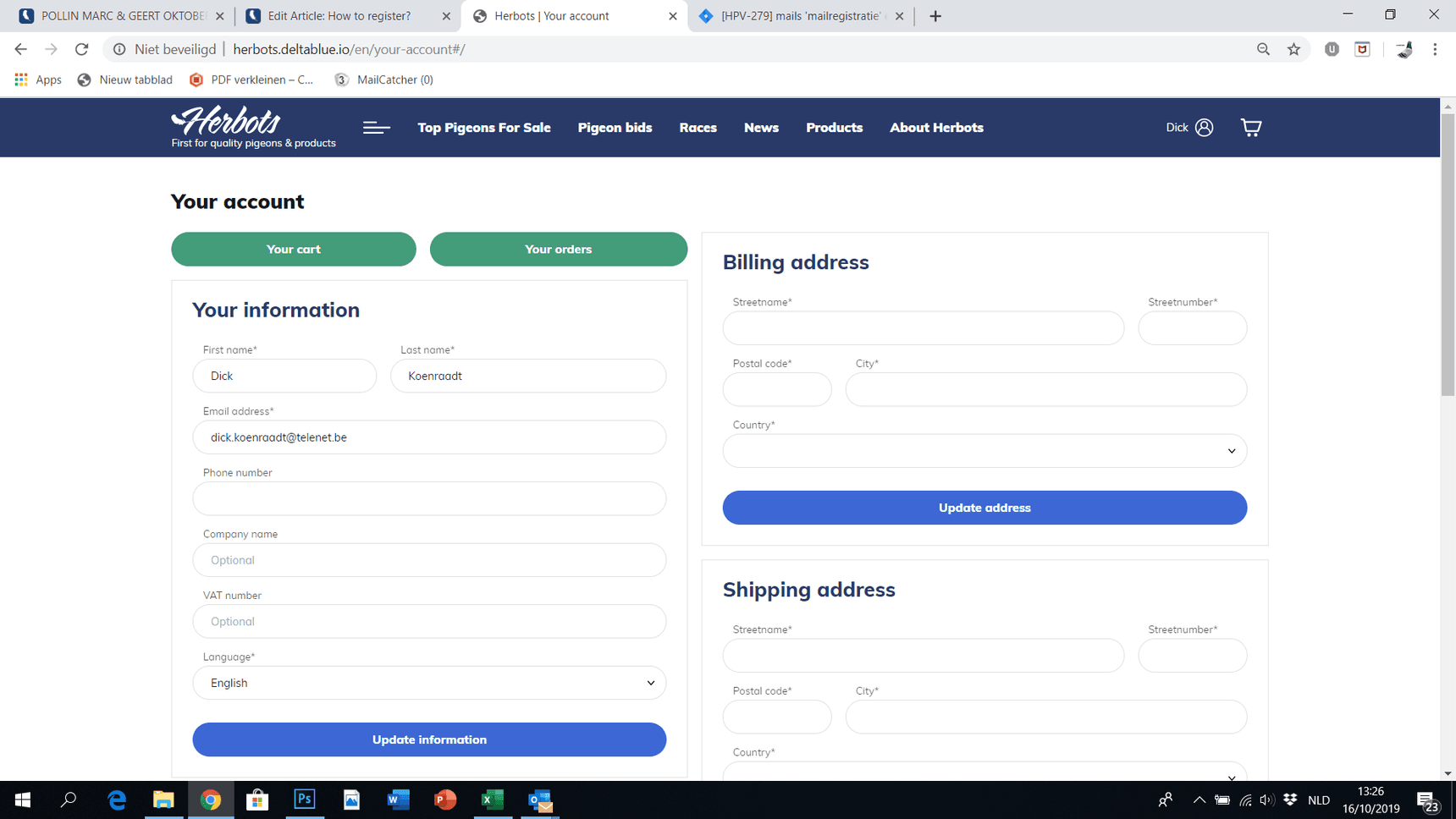Open Chrome's three-dot menu

click(1435, 49)
